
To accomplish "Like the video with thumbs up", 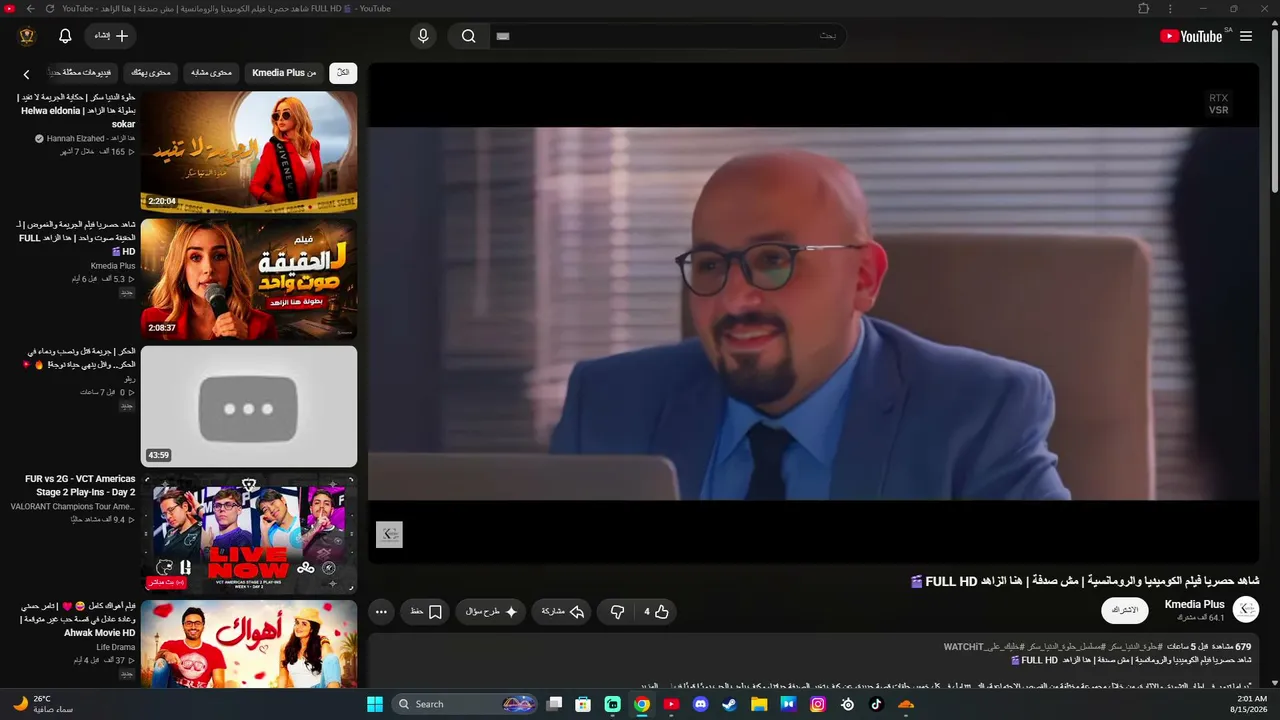I will 657,612.
